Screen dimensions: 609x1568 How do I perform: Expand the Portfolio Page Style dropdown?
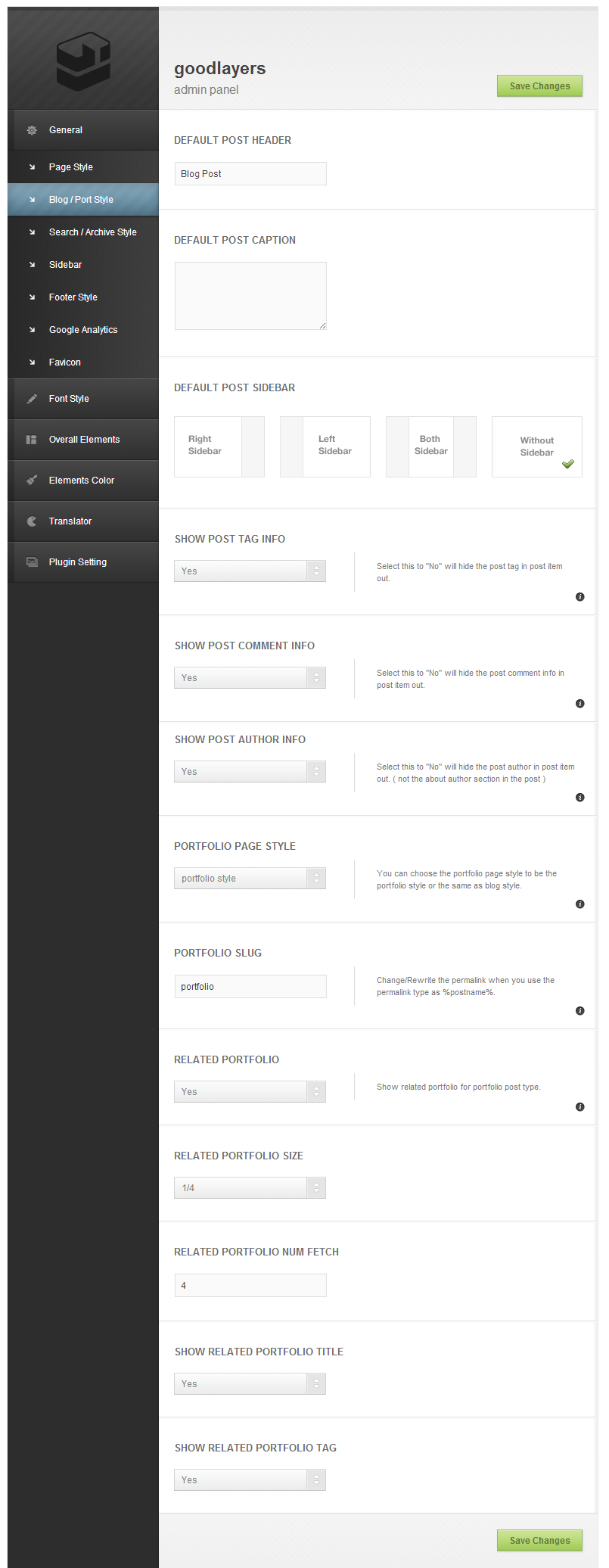point(250,879)
